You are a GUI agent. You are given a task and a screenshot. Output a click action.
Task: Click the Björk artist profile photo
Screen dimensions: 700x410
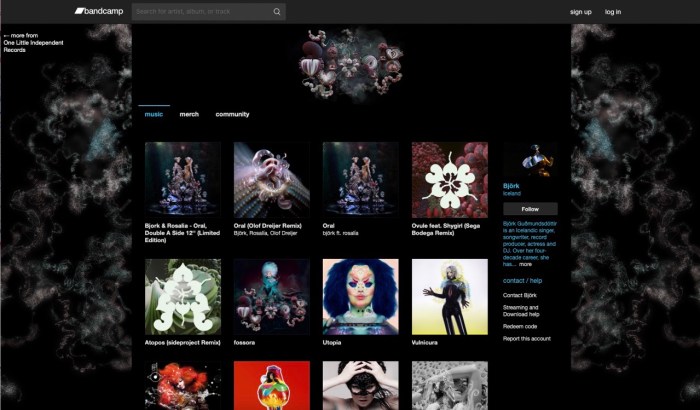point(530,160)
